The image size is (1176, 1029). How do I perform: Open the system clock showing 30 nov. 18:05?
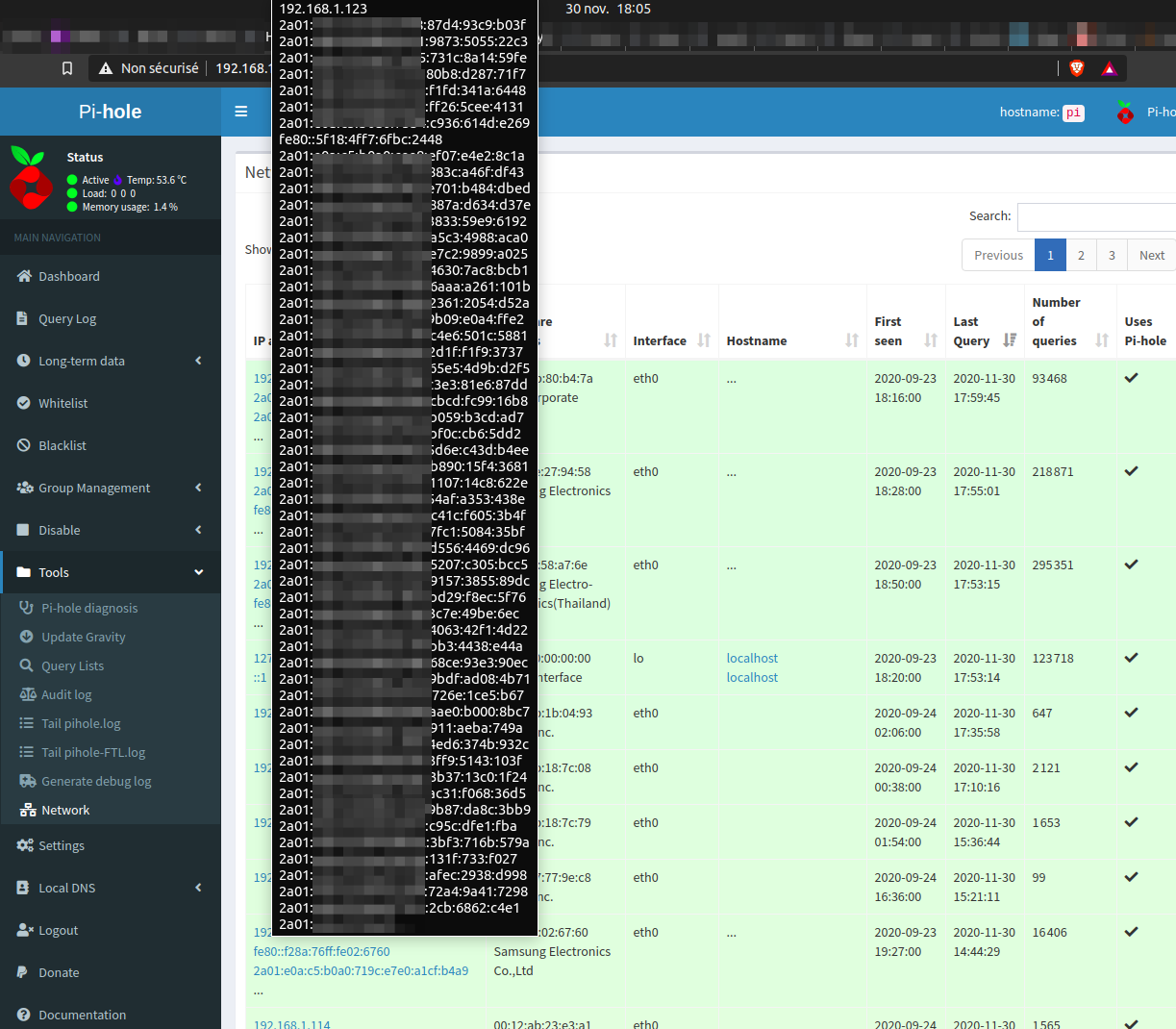(608, 9)
